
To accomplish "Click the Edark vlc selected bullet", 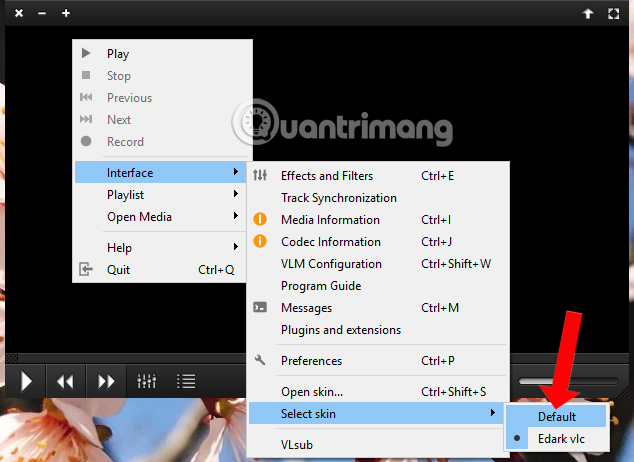I will tap(517, 438).
